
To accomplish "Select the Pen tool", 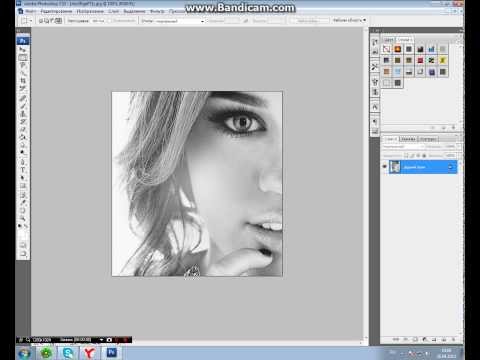I will pyautogui.click(x=23, y=162).
